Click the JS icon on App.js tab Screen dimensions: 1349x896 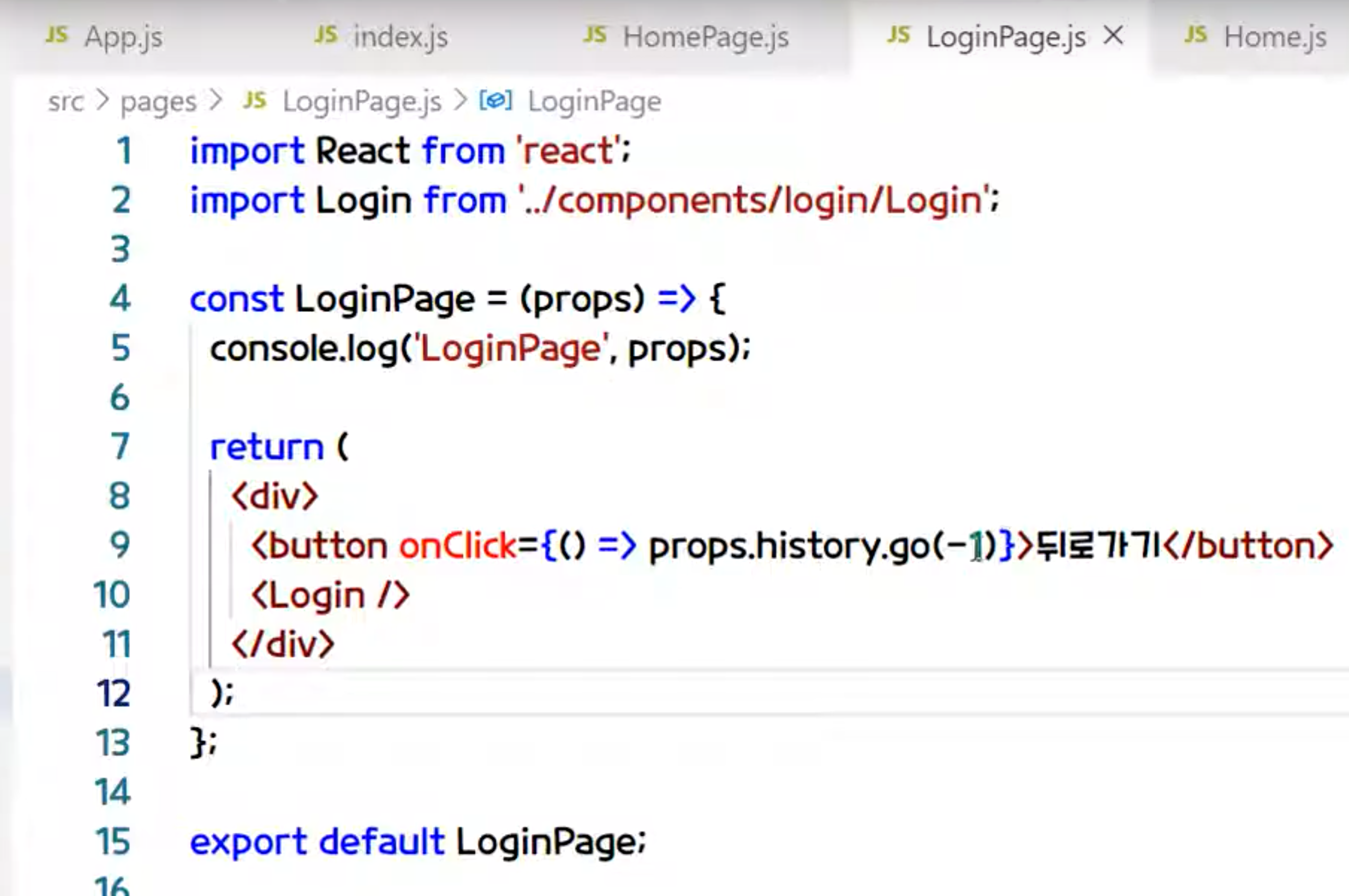[x=57, y=35]
